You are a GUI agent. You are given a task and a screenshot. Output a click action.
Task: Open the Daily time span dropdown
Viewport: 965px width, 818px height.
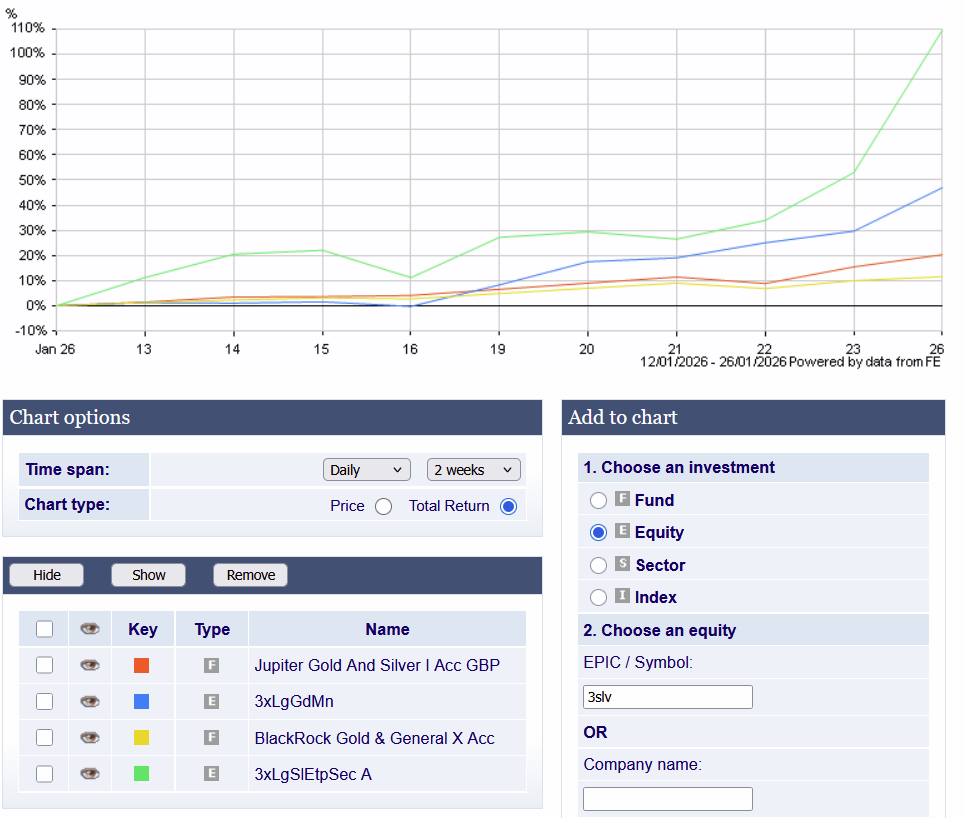367,470
